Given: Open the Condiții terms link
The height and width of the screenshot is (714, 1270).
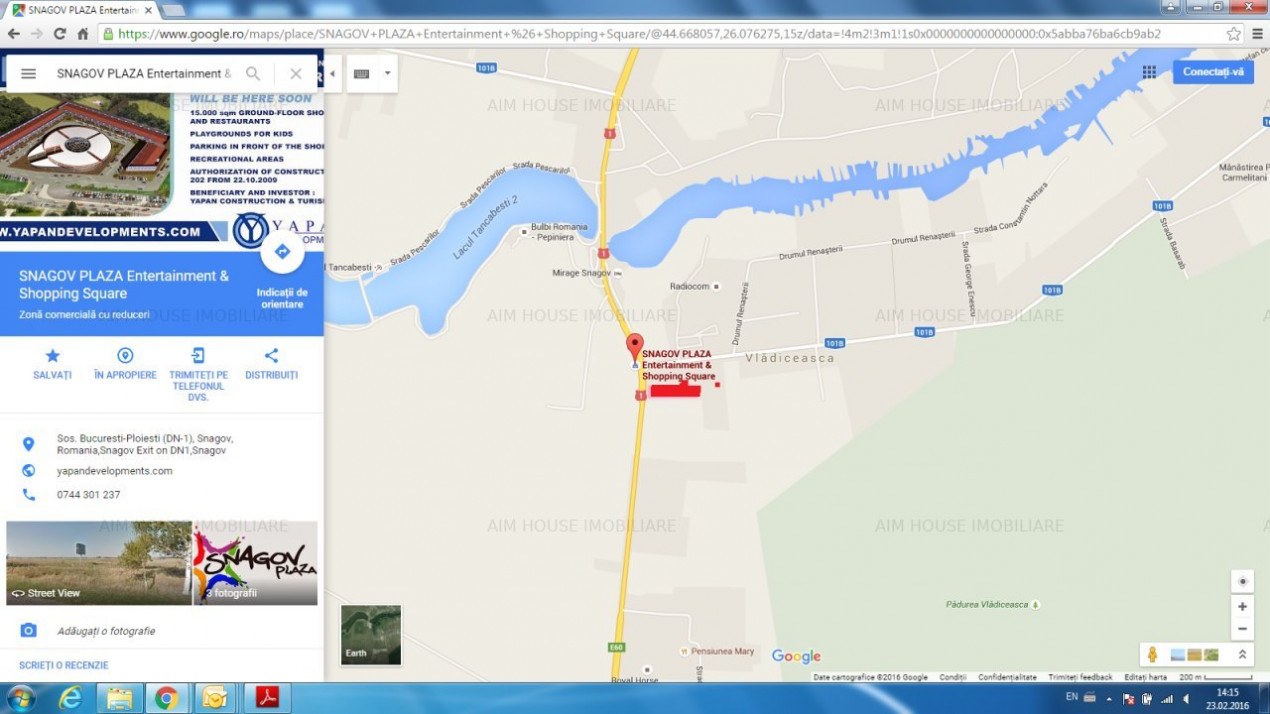Looking at the screenshot, I should (953, 677).
